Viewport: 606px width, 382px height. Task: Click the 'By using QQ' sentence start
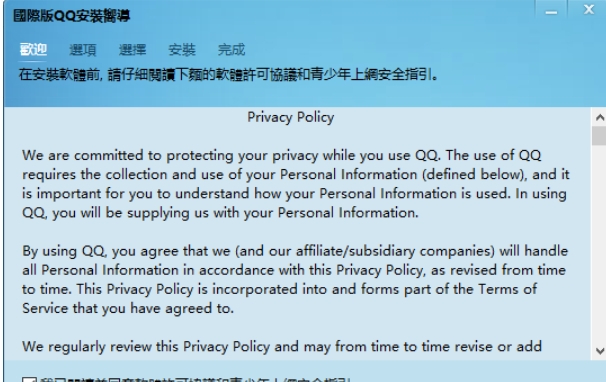tap(64, 251)
